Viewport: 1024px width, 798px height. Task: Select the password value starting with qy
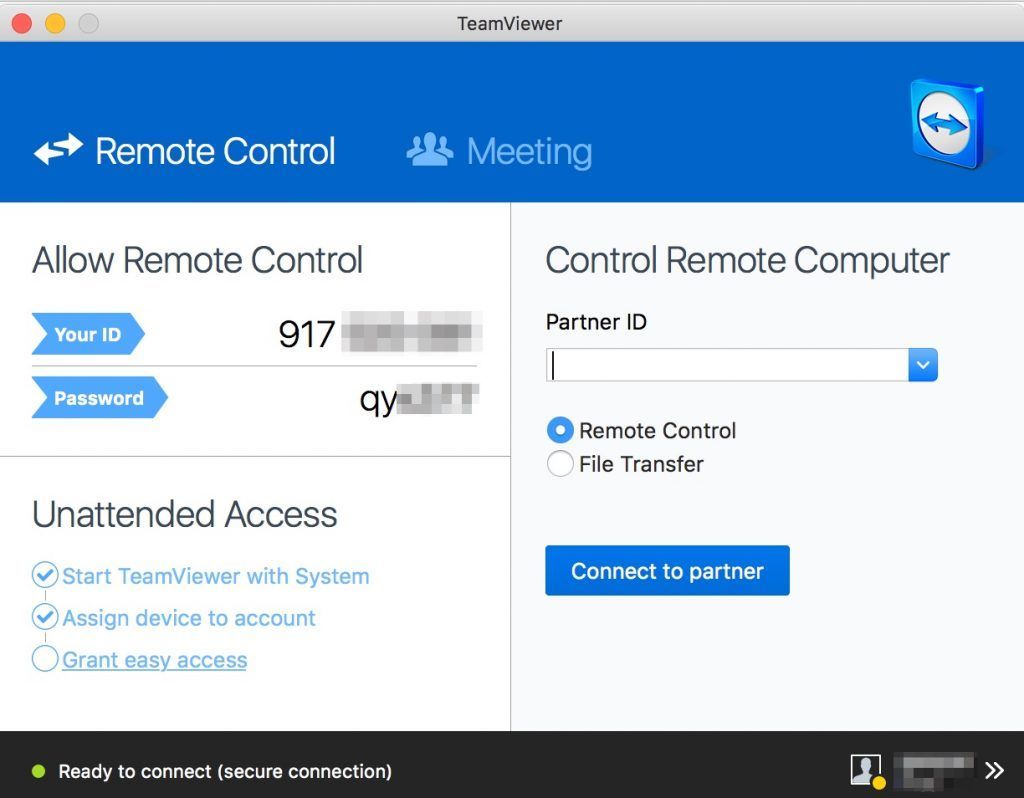pos(419,399)
